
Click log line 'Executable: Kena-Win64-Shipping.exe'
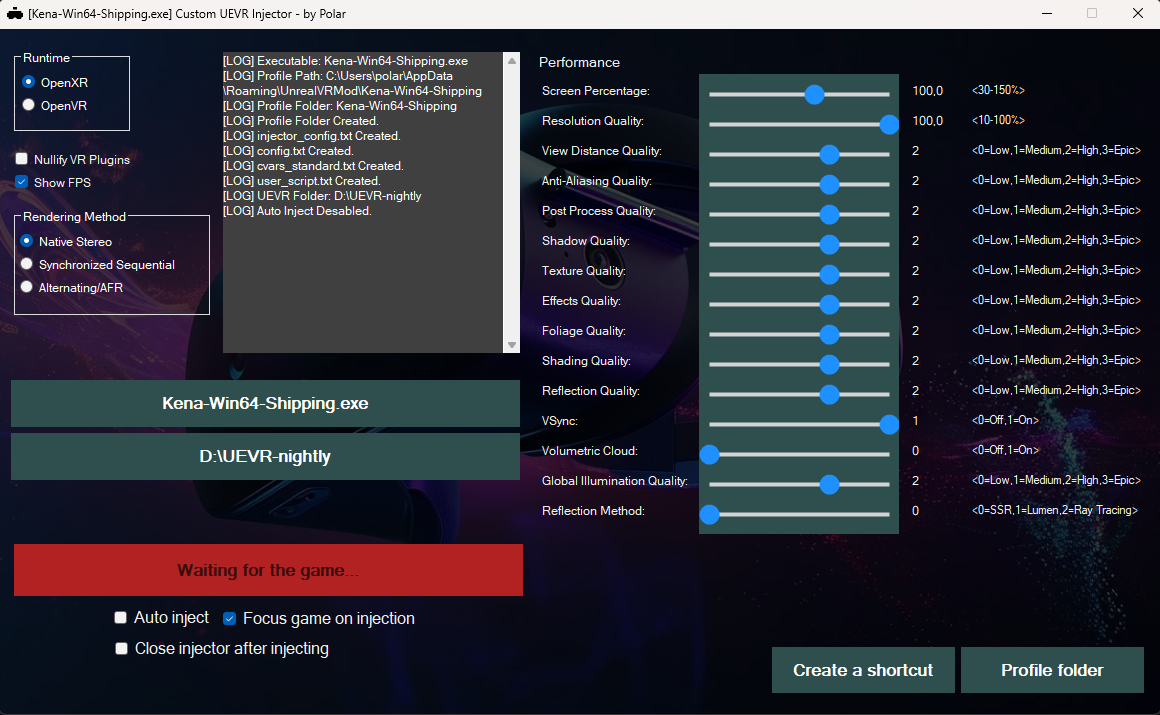tap(345, 61)
